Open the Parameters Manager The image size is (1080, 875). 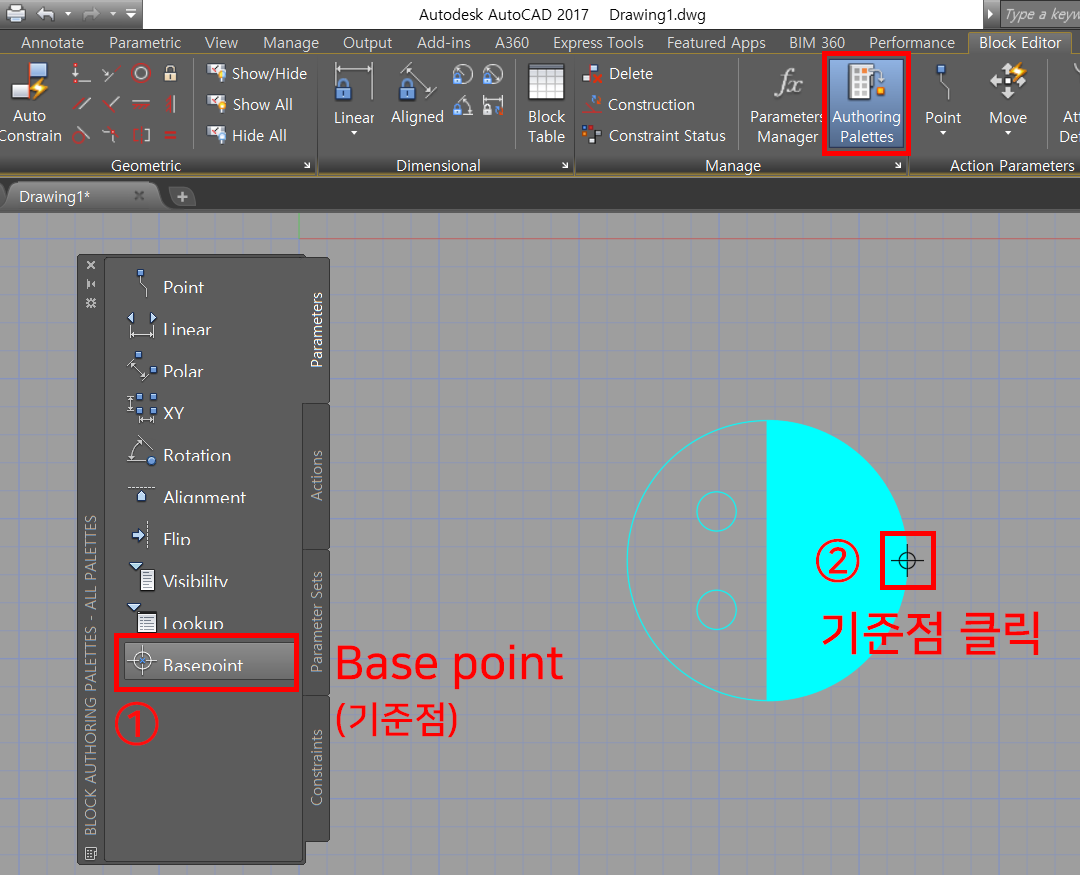pyautogui.click(x=787, y=105)
